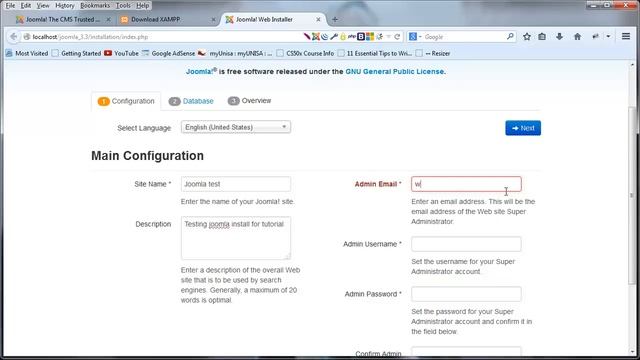Screen dimensions: 640x360
Task: Click the localhost URL address bar
Action: 163,37
